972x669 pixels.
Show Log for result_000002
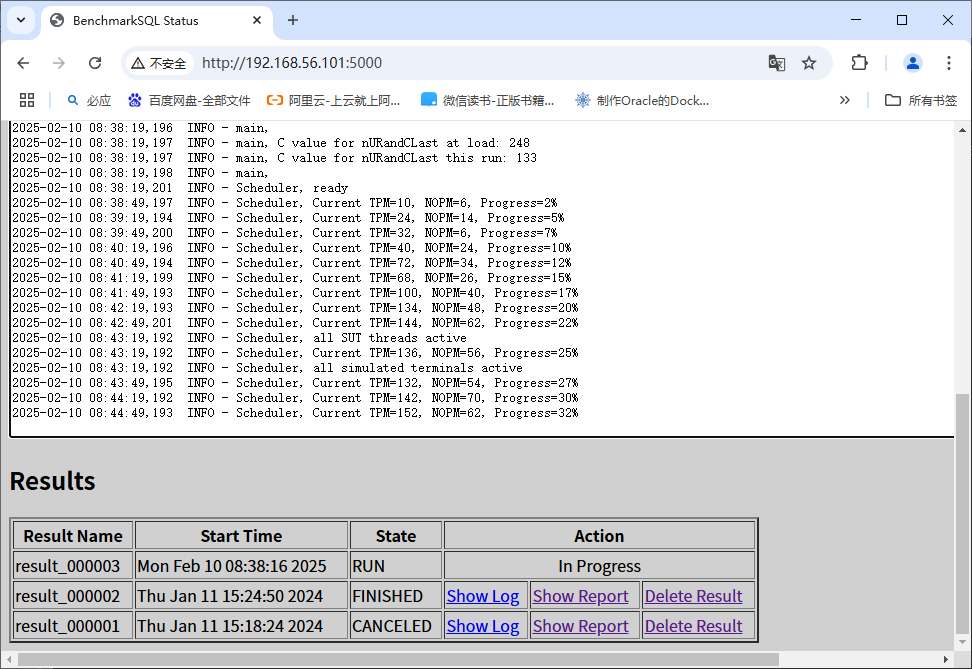point(483,595)
